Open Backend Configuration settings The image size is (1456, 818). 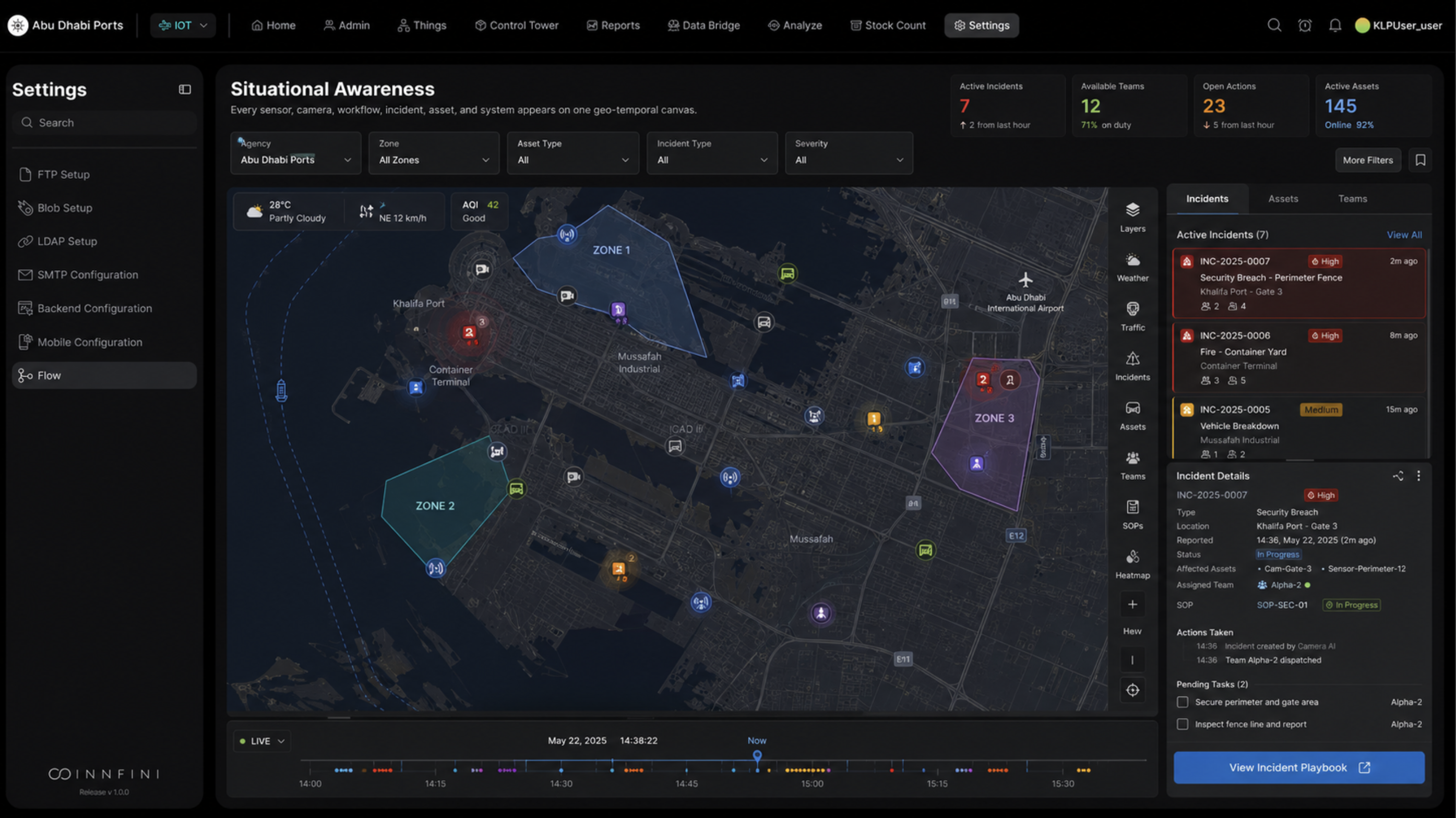[104, 308]
